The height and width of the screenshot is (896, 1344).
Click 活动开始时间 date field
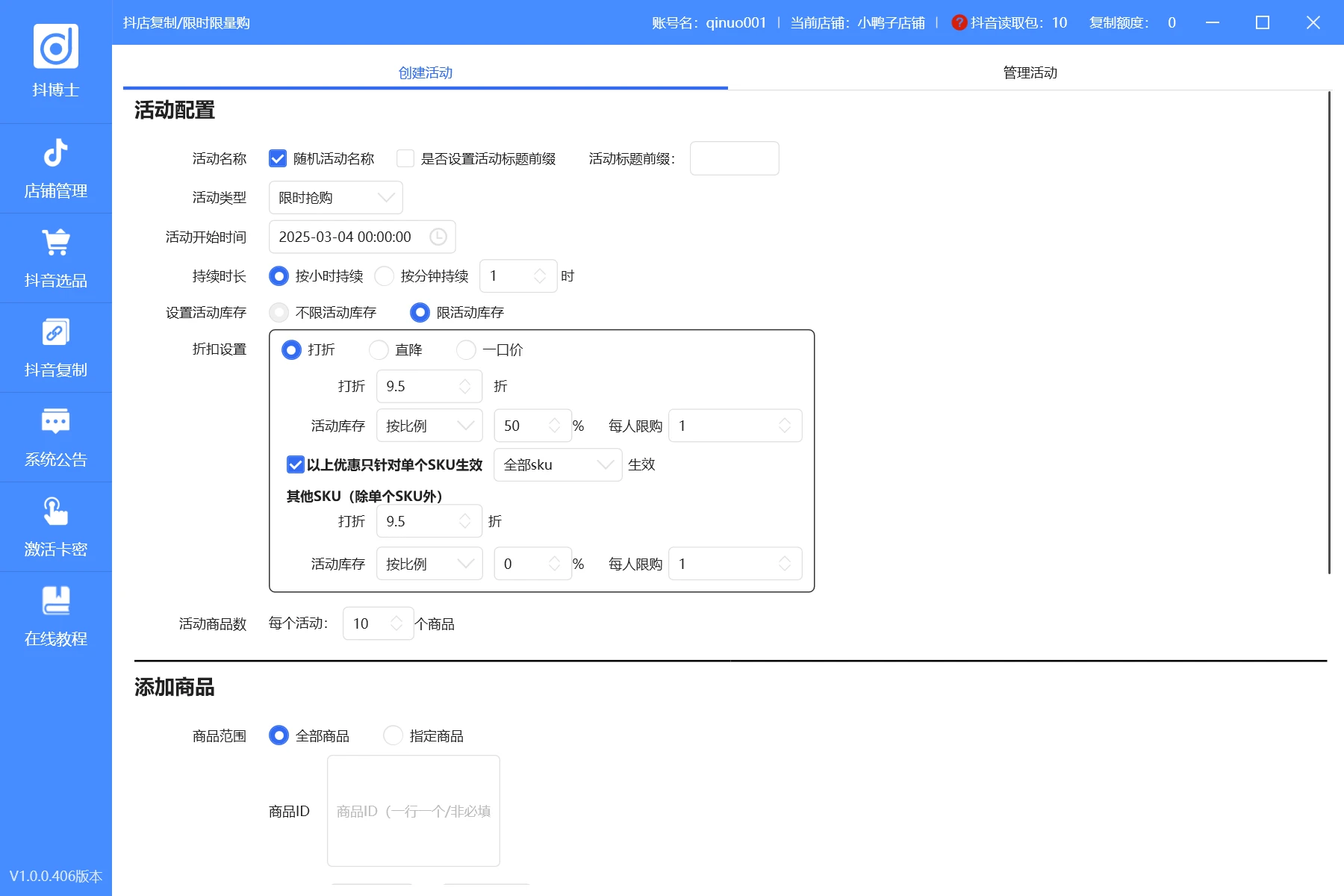coord(362,237)
